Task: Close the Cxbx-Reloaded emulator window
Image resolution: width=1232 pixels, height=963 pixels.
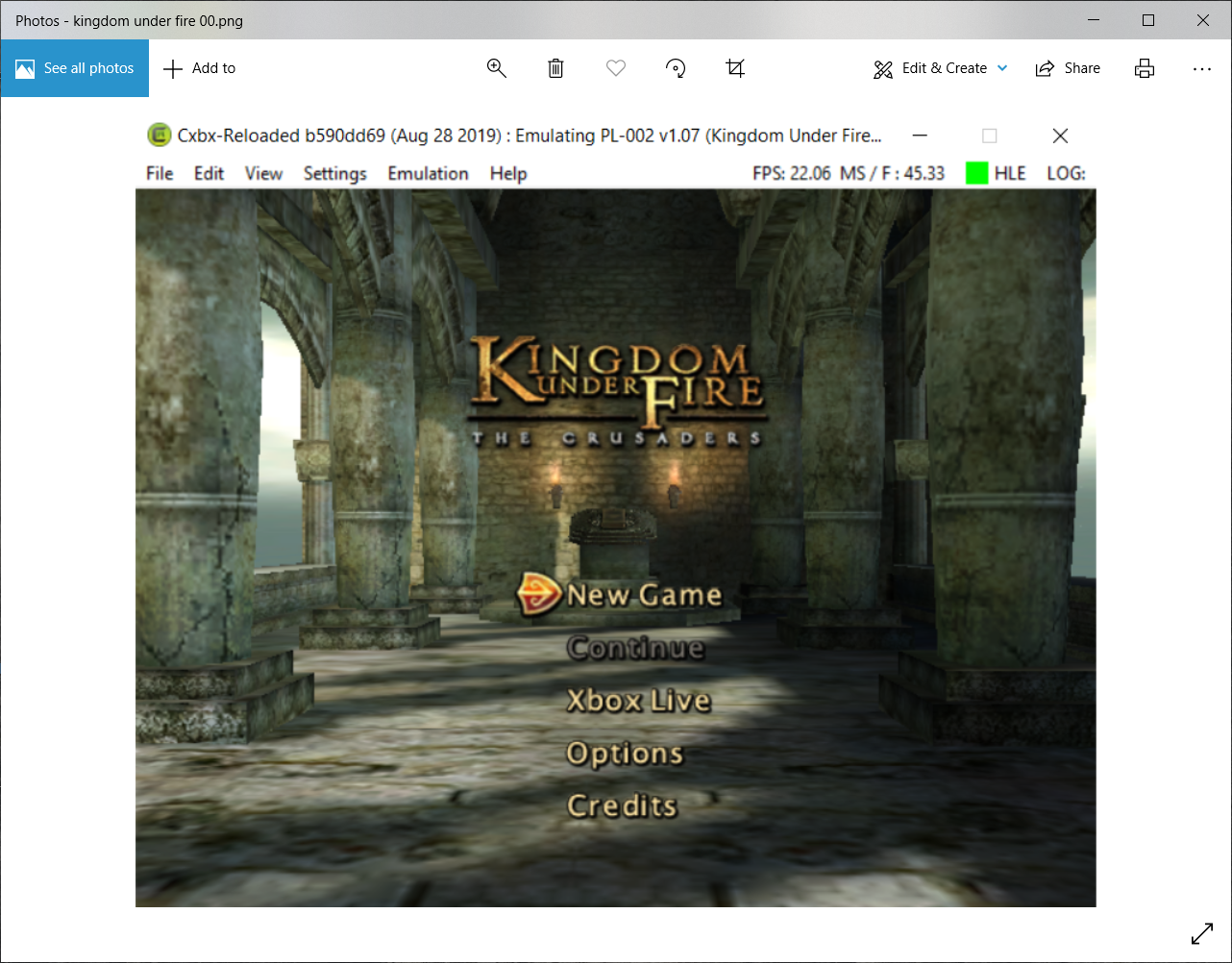Action: (x=1060, y=136)
